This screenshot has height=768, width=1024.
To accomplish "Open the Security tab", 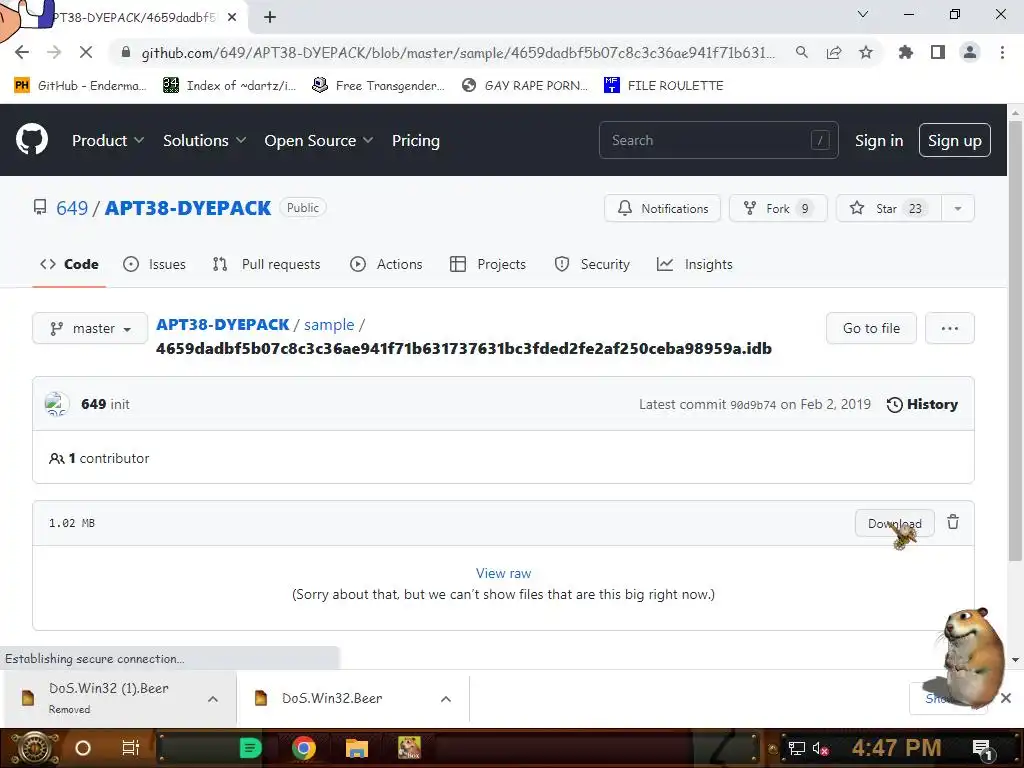I will click(x=592, y=264).
